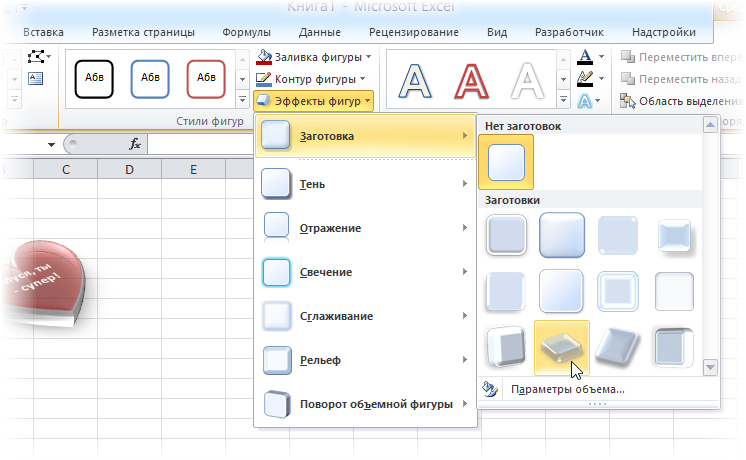This screenshot has height=460, width=746.
Task: Toggle Эффекты фигур dropdown button
Action: click(314, 101)
